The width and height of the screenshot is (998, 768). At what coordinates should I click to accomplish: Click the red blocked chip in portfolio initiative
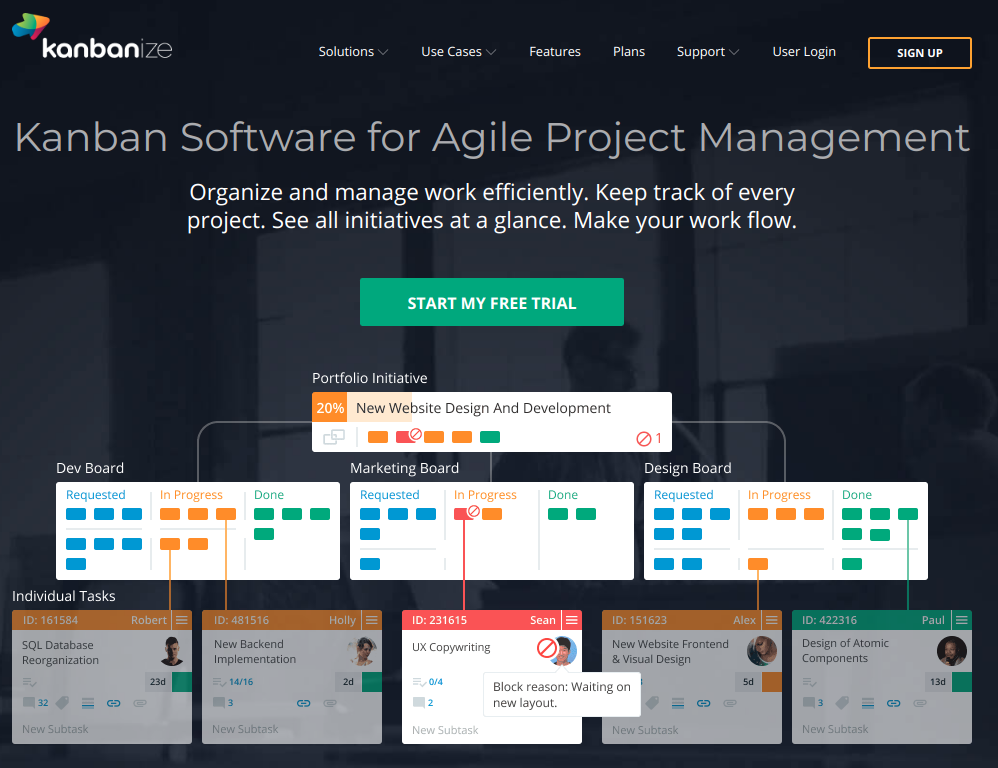pos(407,436)
